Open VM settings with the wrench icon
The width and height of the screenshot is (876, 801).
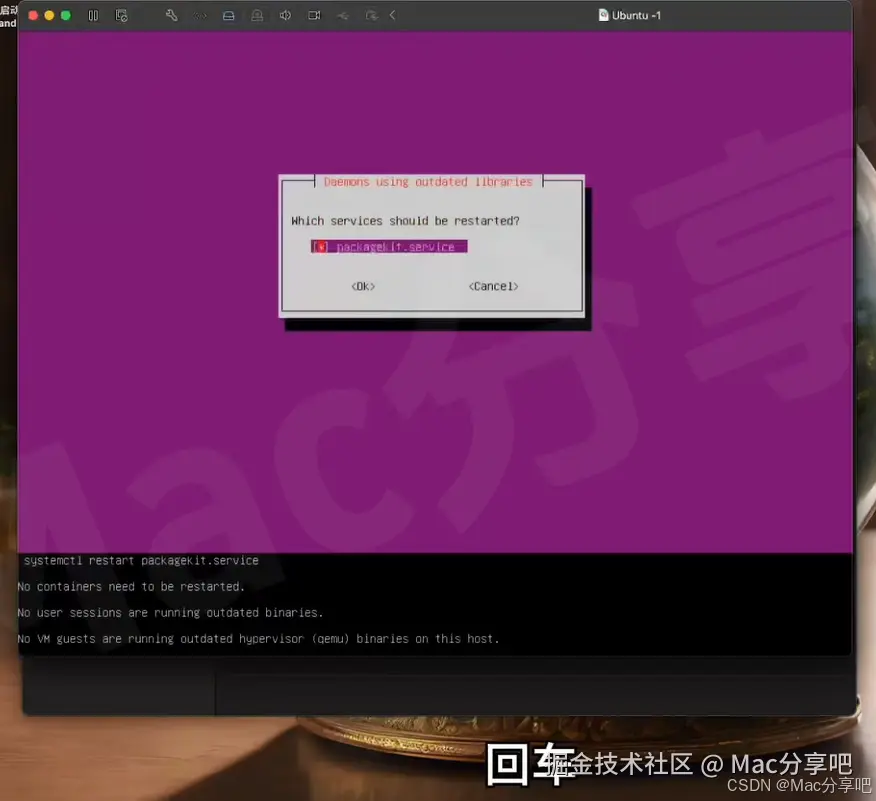click(172, 15)
